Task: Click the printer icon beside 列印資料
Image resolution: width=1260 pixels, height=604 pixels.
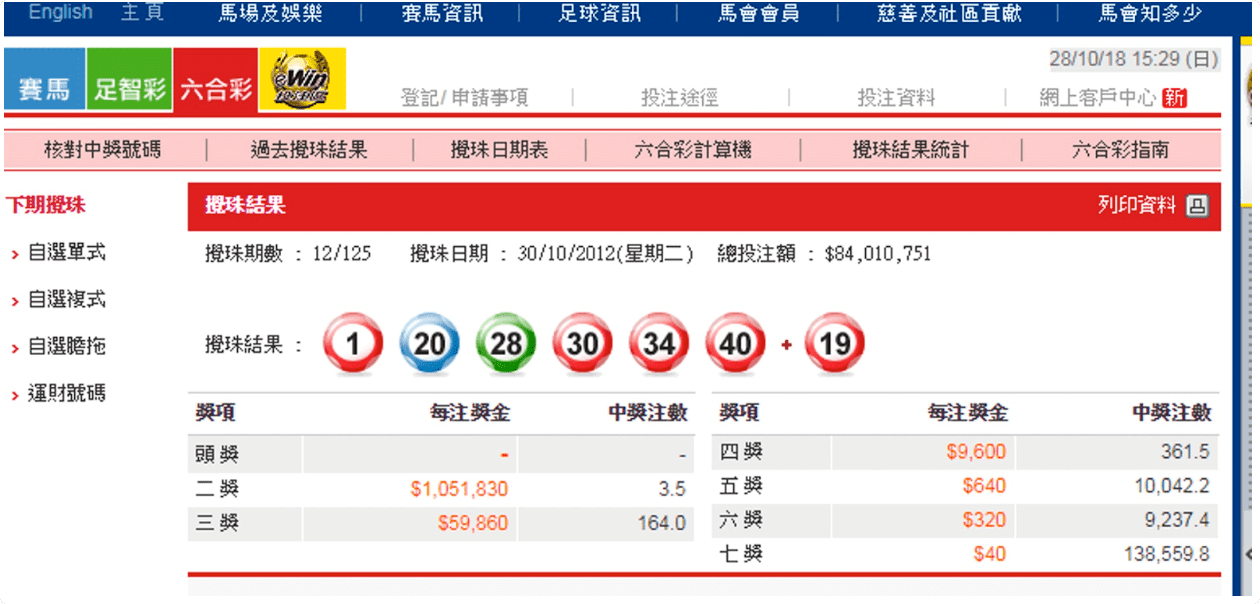Action: (x=1197, y=206)
